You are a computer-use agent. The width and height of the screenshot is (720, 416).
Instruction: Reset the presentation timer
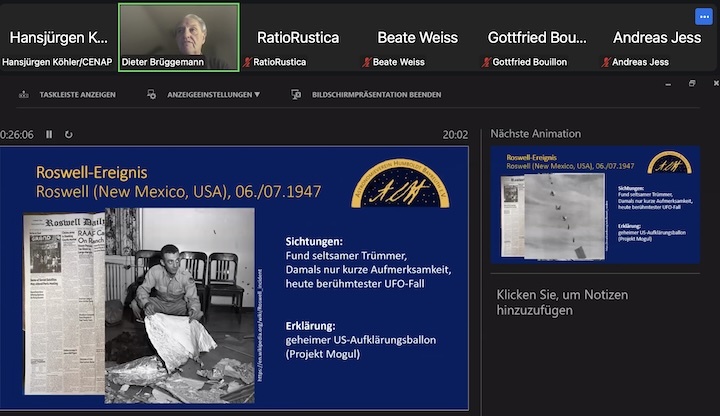[68, 134]
